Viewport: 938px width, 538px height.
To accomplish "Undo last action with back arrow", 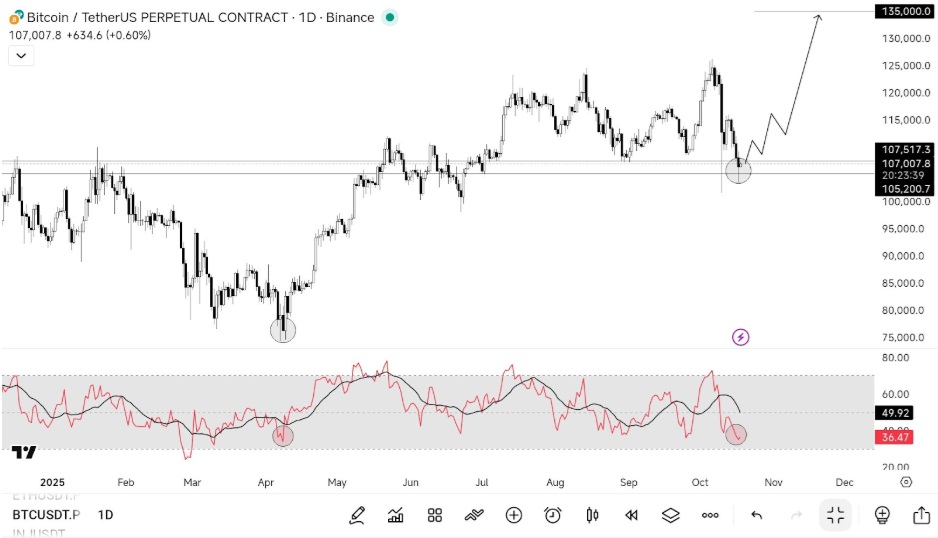I will (757, 515).
